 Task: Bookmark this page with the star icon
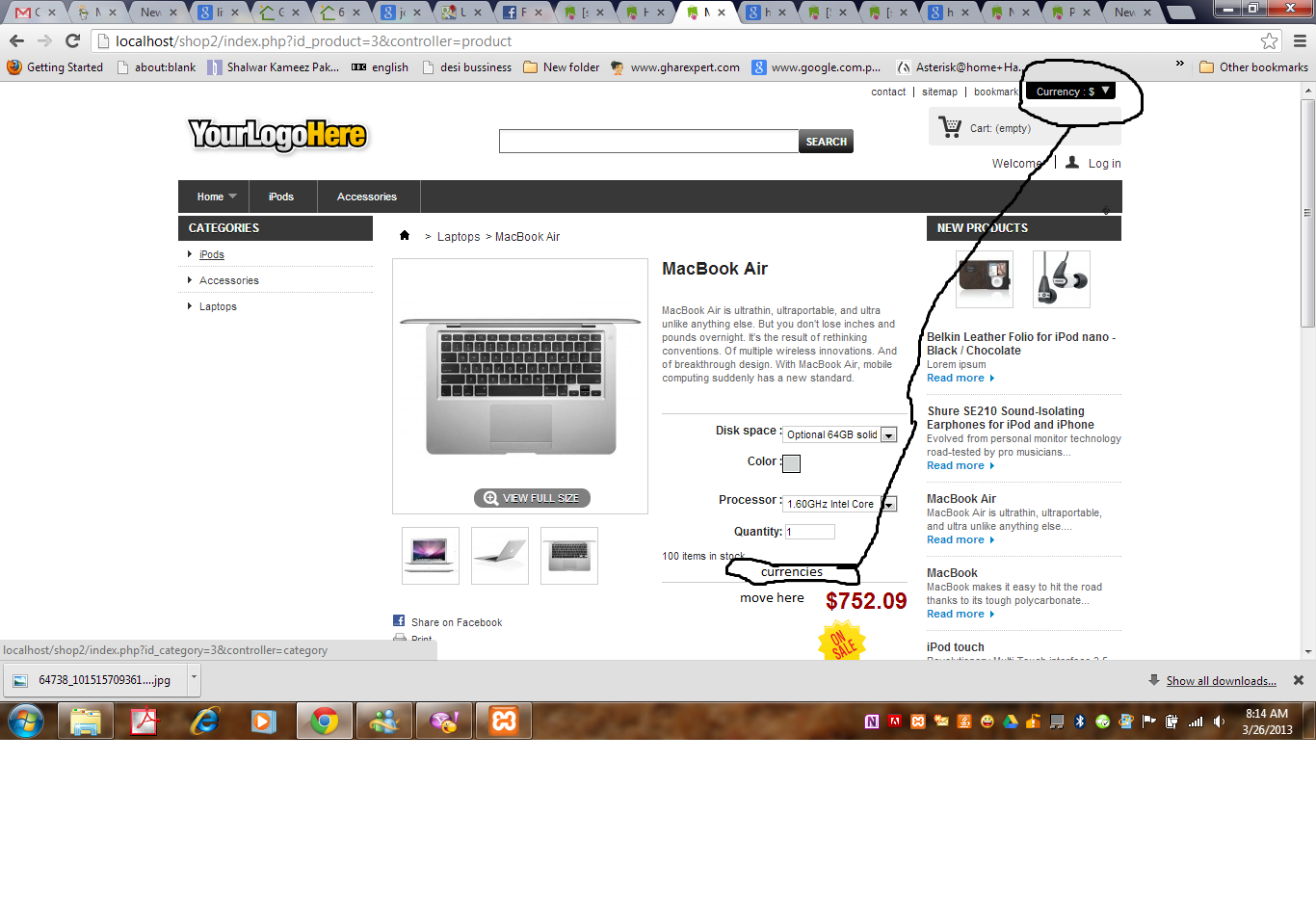click(x=1270, y=40)
